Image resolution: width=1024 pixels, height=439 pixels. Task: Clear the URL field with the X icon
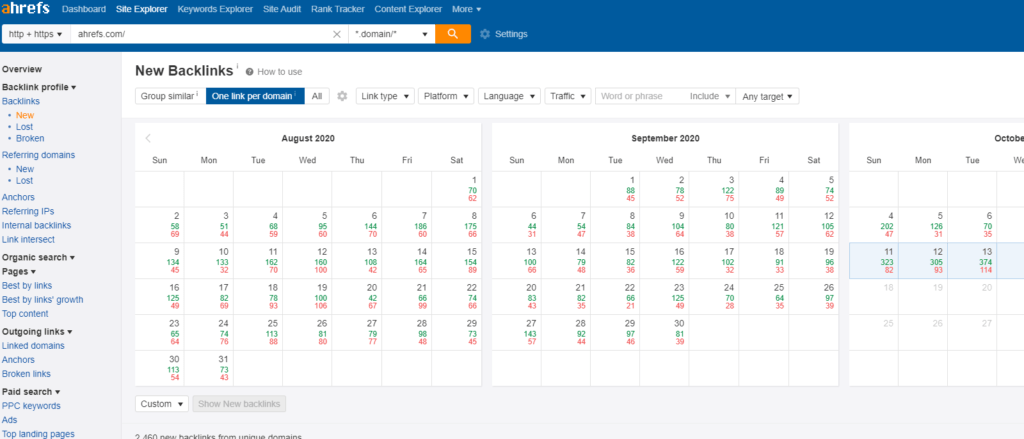pos(337,34)
